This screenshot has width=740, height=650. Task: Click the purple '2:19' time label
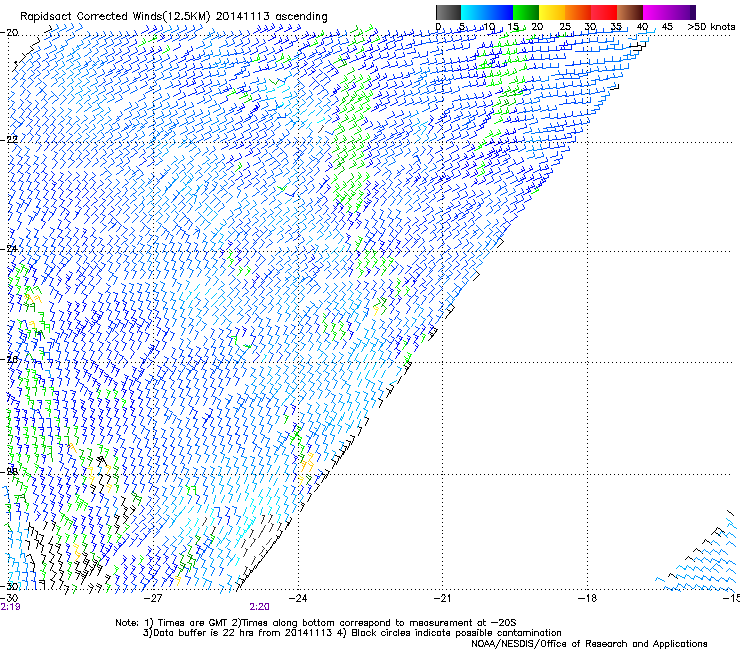pos(10,607)
